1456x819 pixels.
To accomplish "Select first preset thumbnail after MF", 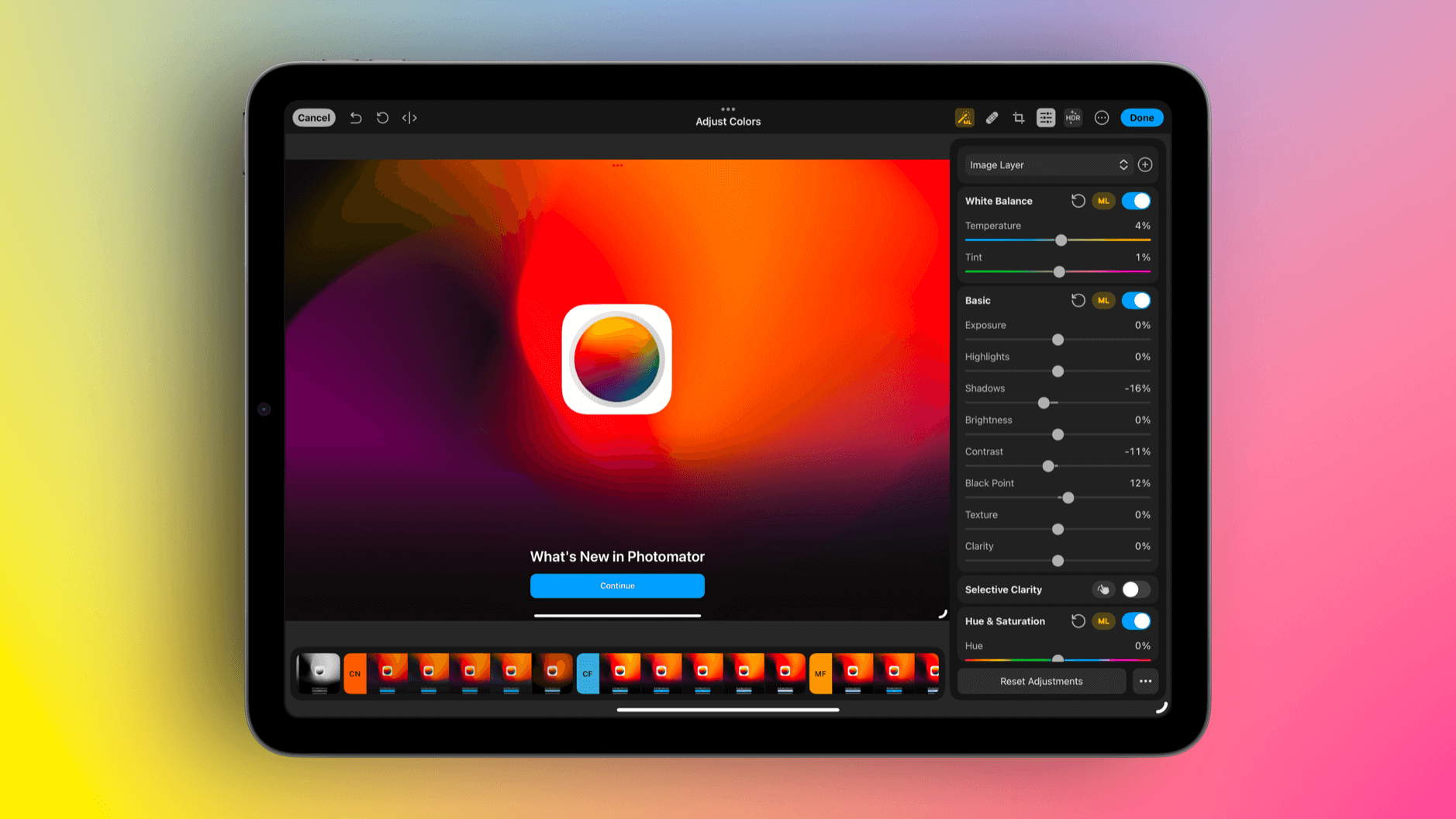I will [853, 673].
